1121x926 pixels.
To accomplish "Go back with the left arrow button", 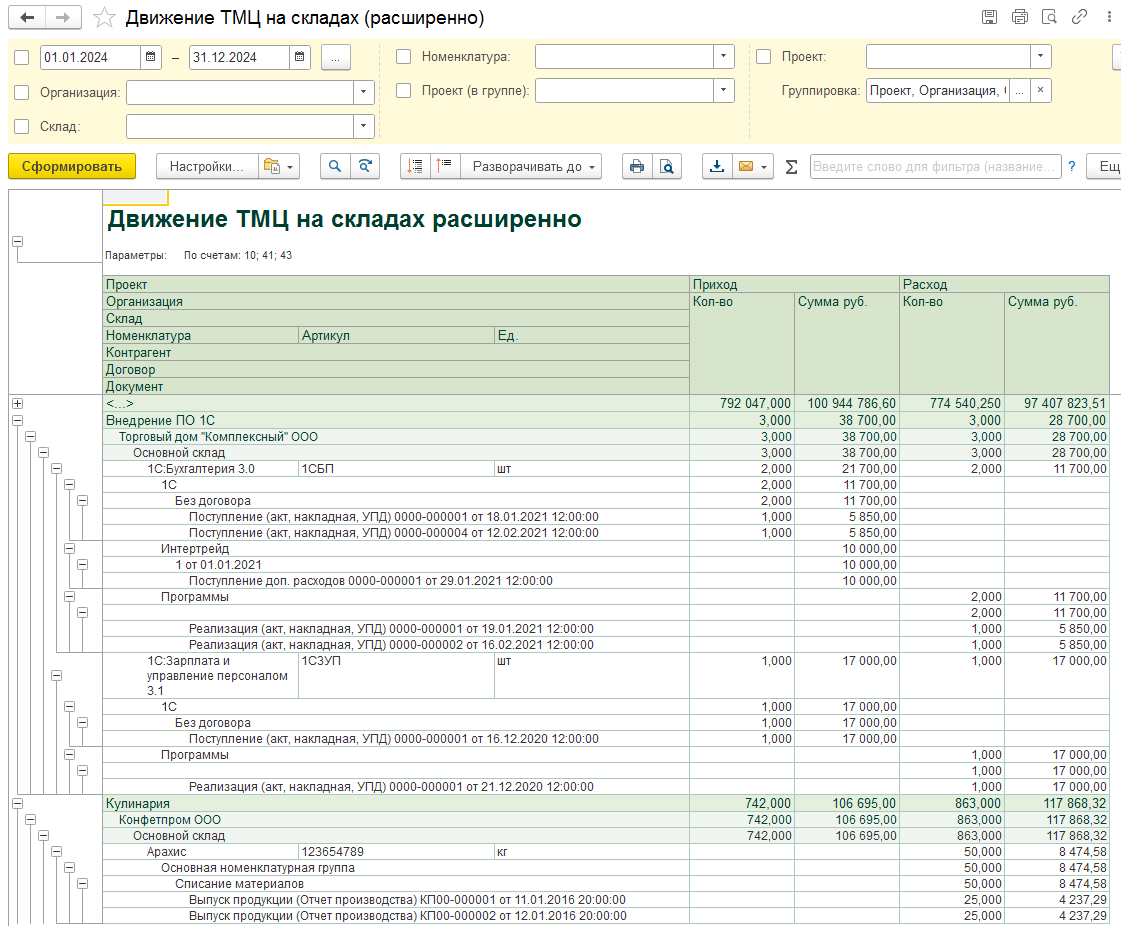I will click(27, 17).
